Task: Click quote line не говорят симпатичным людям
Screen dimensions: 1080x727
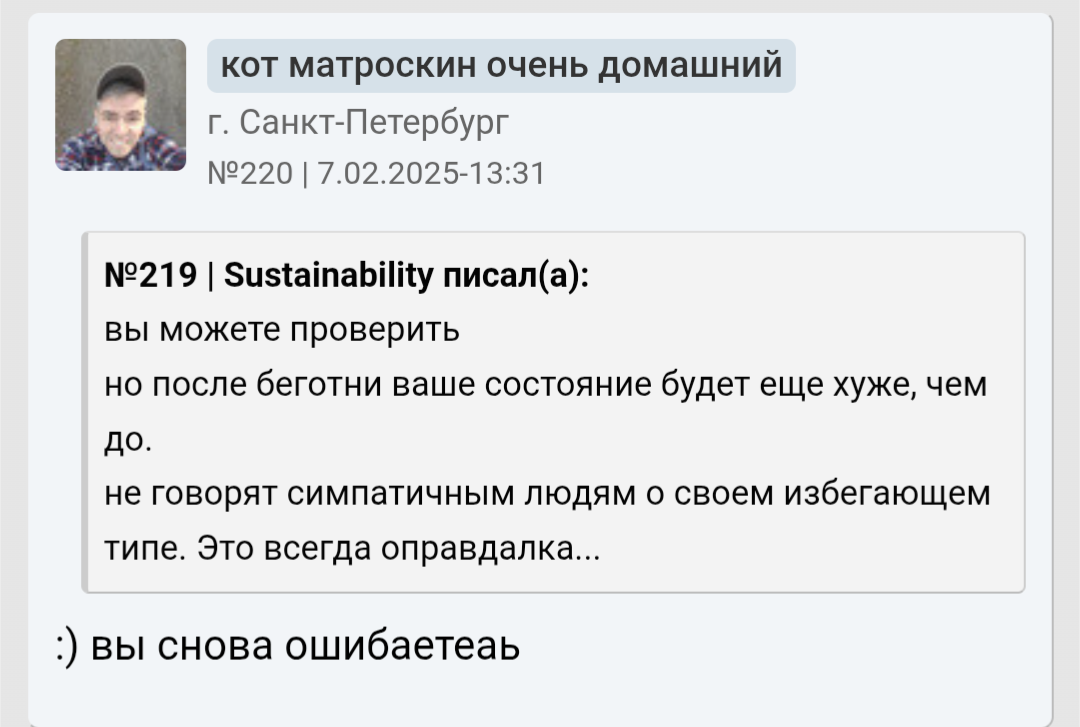Action: (x=547, y=494)
